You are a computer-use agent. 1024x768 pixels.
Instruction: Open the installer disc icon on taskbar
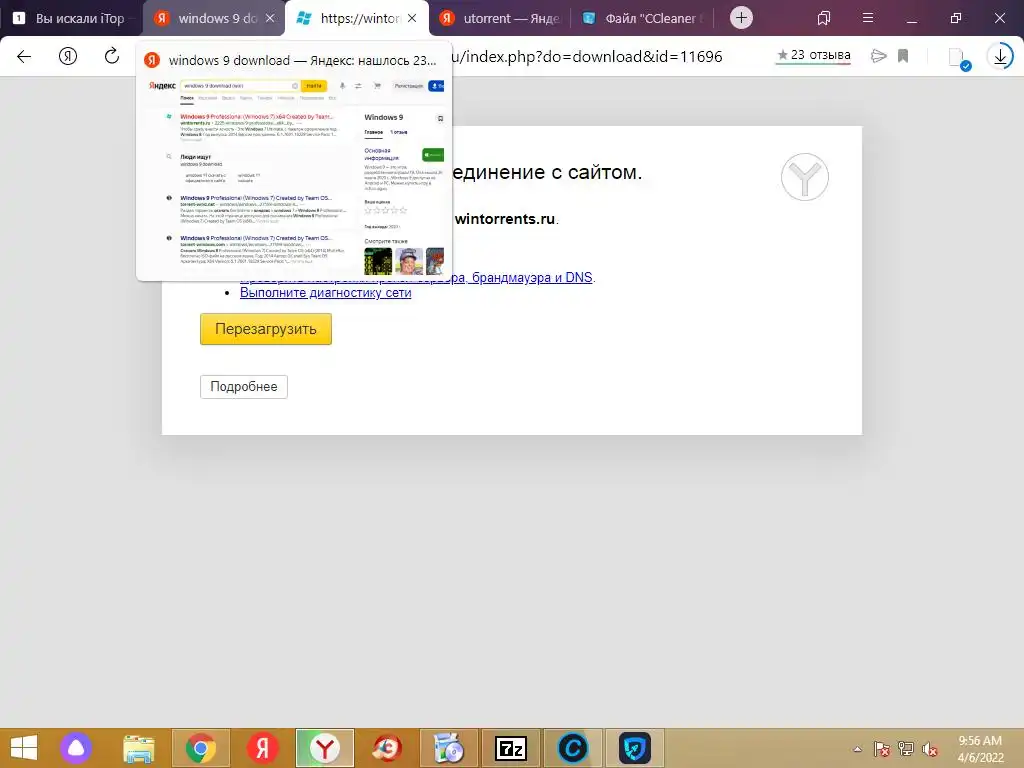[x=449, y=748]
